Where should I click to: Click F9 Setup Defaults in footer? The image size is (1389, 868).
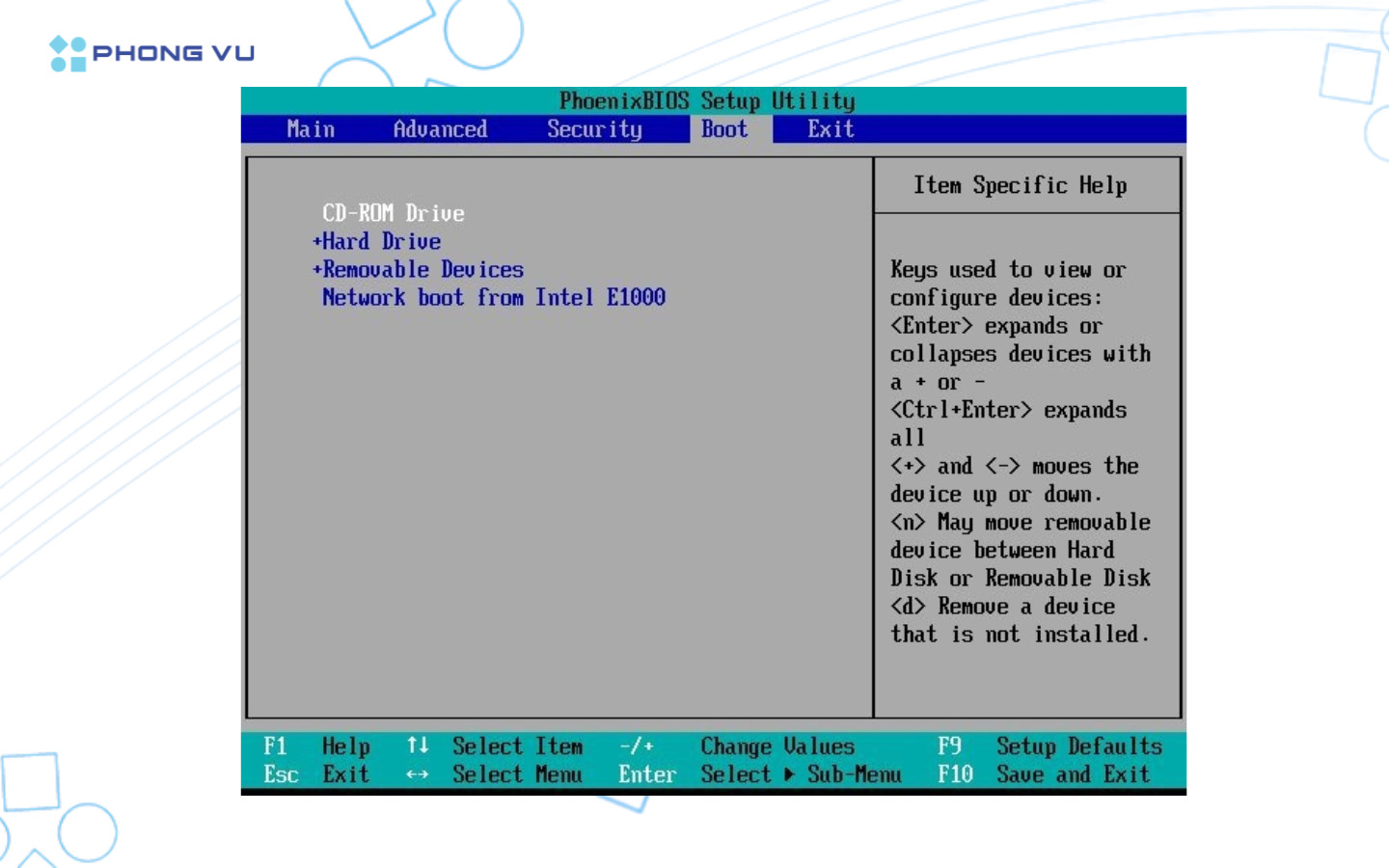pyautogui.click(x=1049, y=746)
